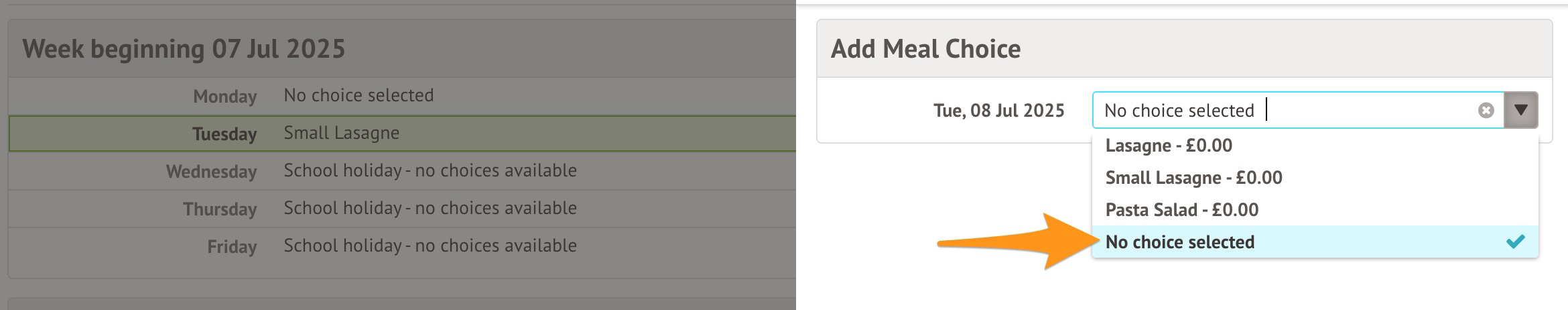Click Tuesday's Small Lasagne entry
1568x310 pixels.
(341, 133)
